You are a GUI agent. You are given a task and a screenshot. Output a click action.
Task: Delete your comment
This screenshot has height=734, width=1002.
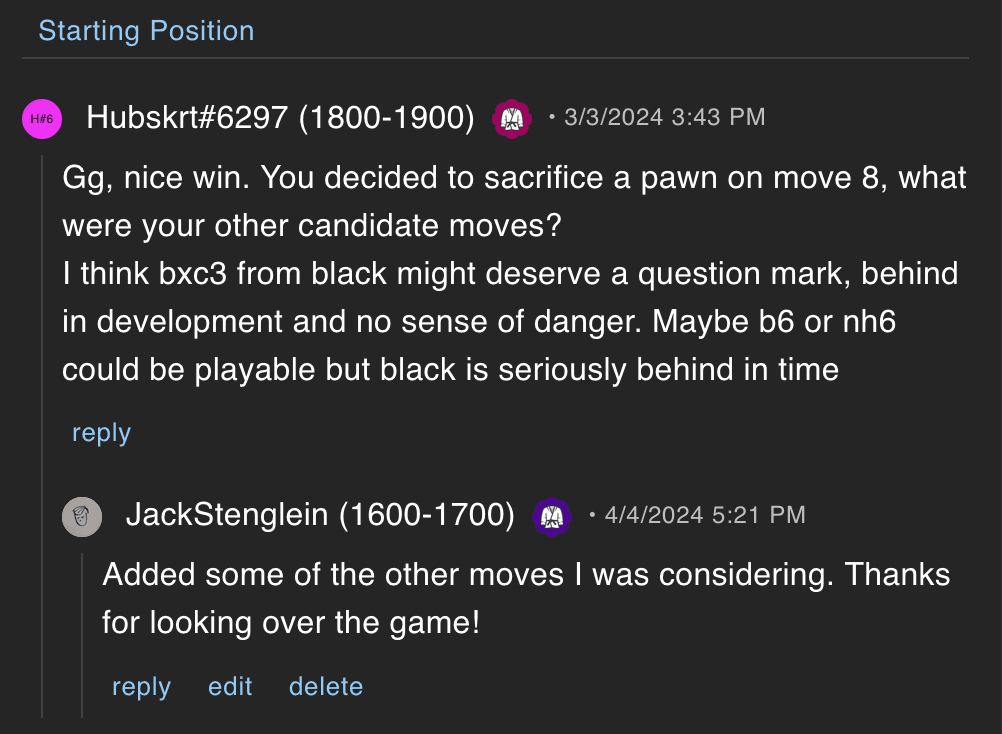pyautogui.click(x=325, y=686)
